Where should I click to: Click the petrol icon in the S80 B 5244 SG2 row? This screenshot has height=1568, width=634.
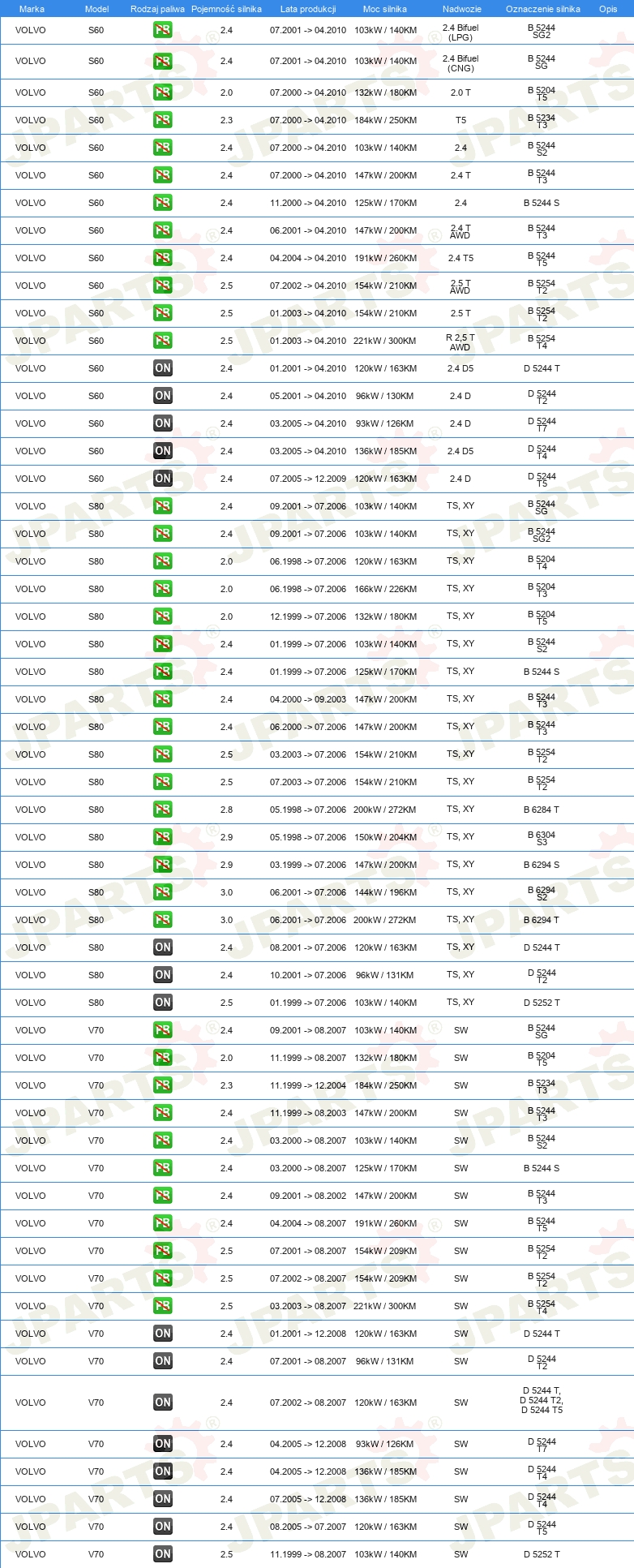pyautogui.click(x=163, y=534)
